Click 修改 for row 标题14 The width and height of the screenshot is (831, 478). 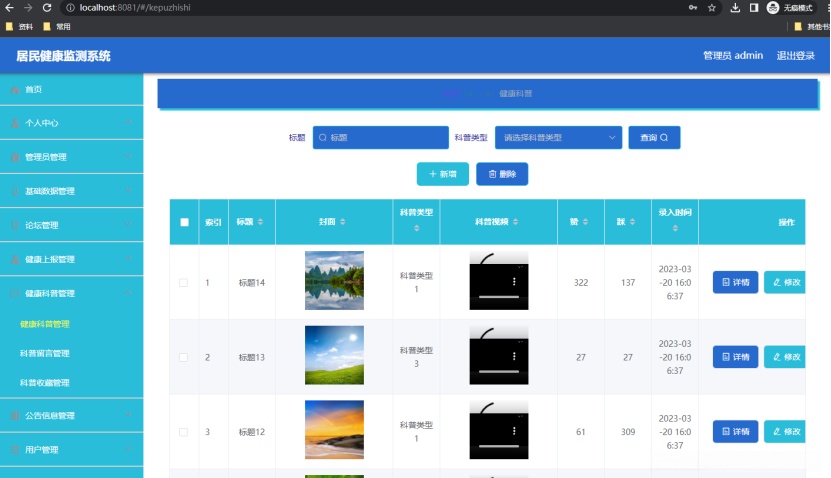[x=785, y=282]
